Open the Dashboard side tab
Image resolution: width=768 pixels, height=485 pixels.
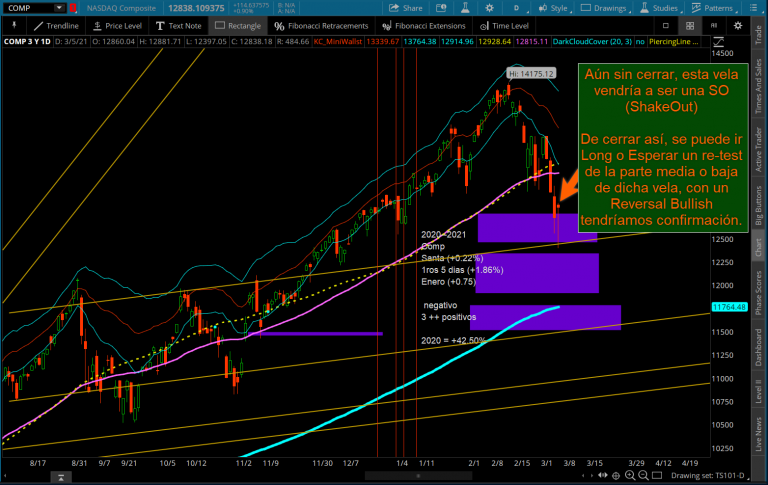(759, 347)
